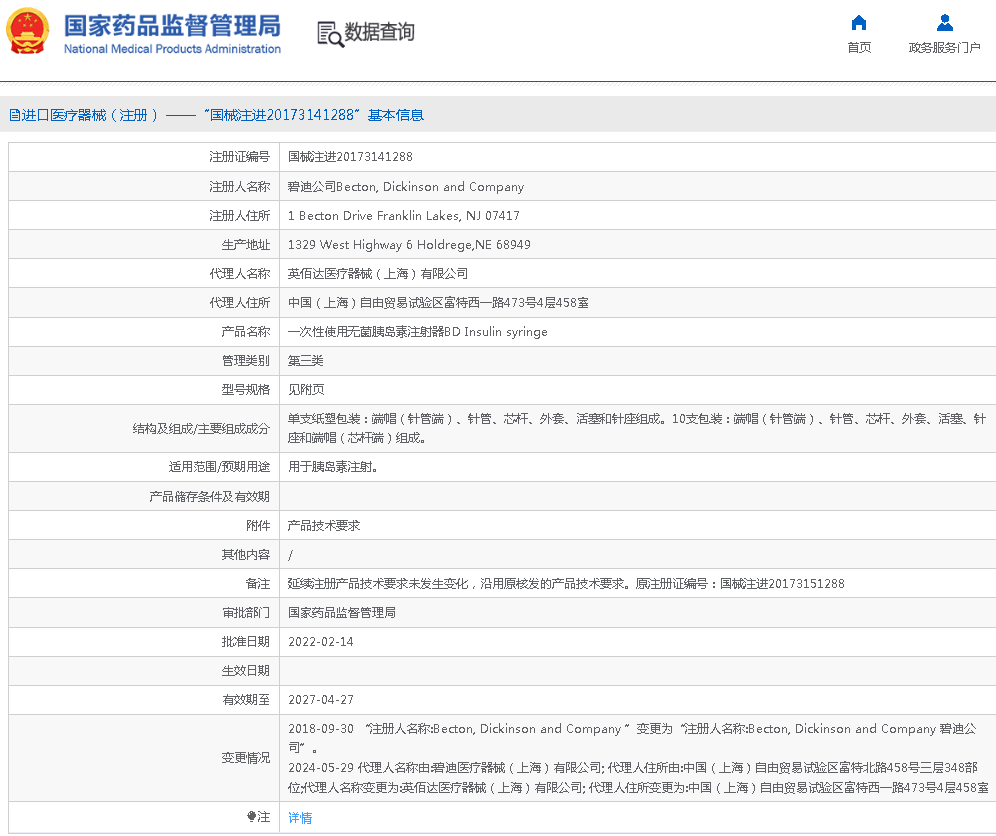Click the 见附页 model specification value
The width and height of the screenshot is (996, 836).
306,390
